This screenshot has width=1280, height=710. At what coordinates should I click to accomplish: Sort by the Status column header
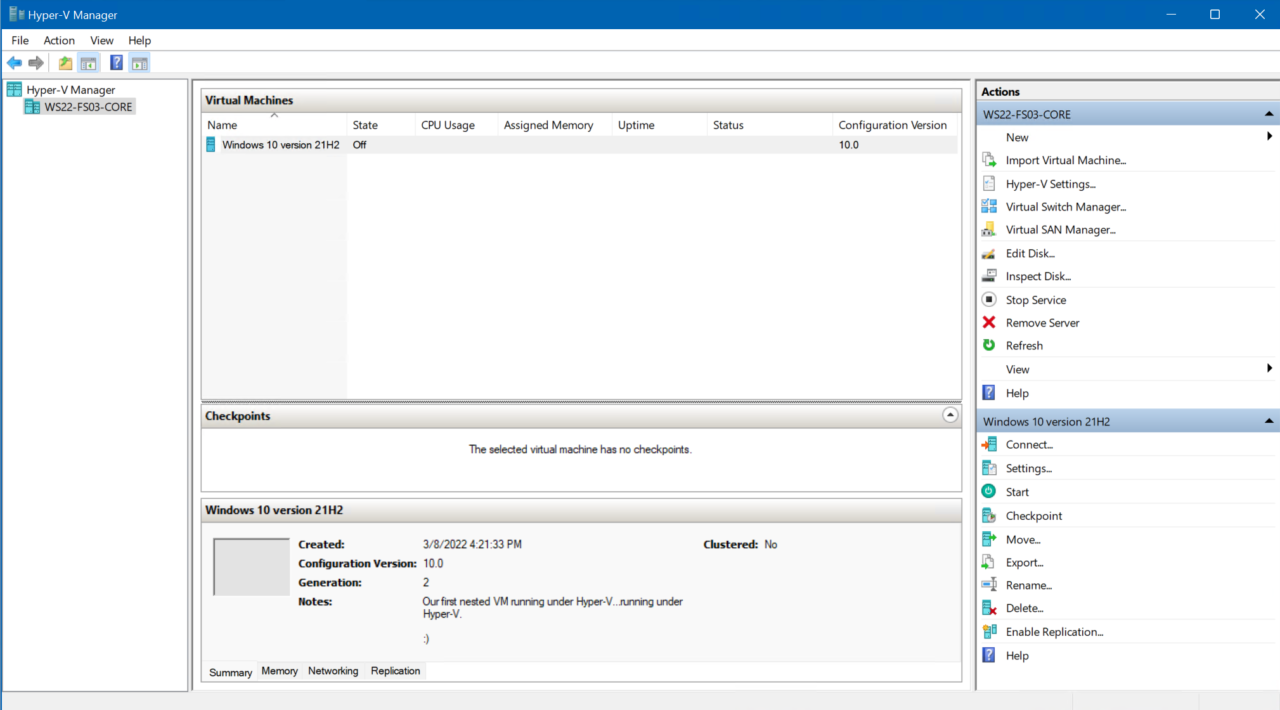pyautogui.click(x=769, y=125)
